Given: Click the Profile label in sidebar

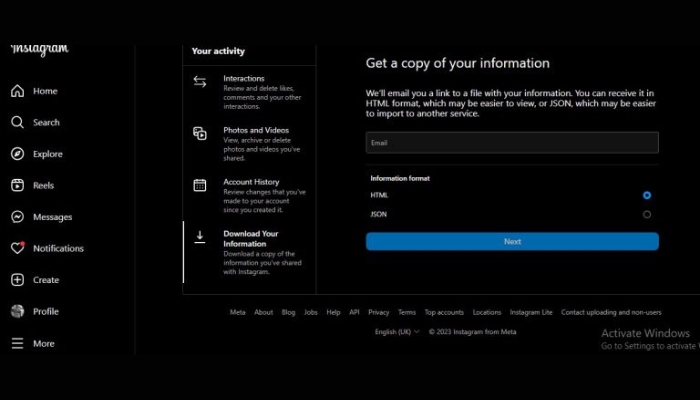Looking at the screenshot, I should [x=46, y=311].
